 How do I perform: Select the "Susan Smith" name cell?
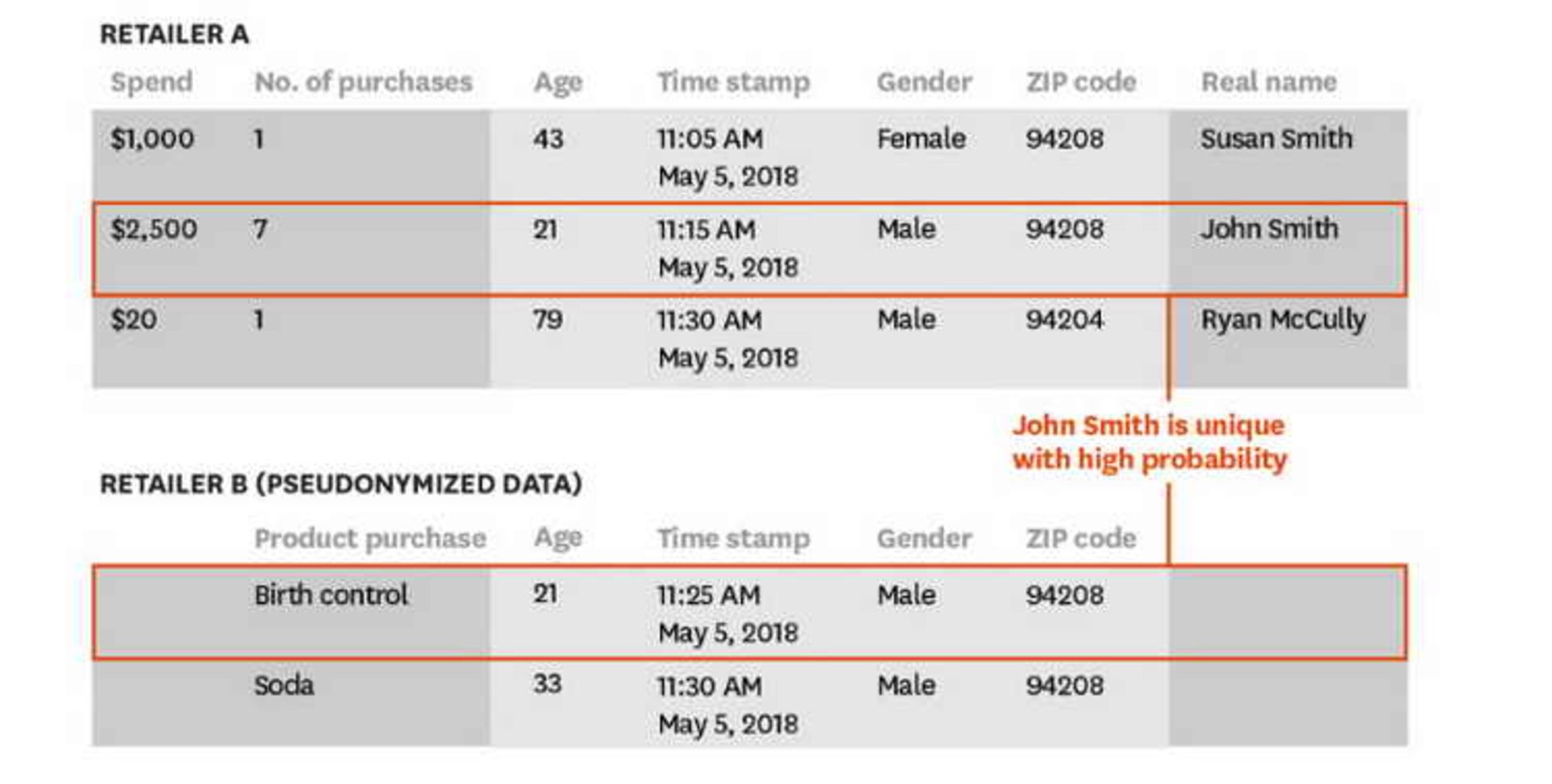[x=1276, y=139]
